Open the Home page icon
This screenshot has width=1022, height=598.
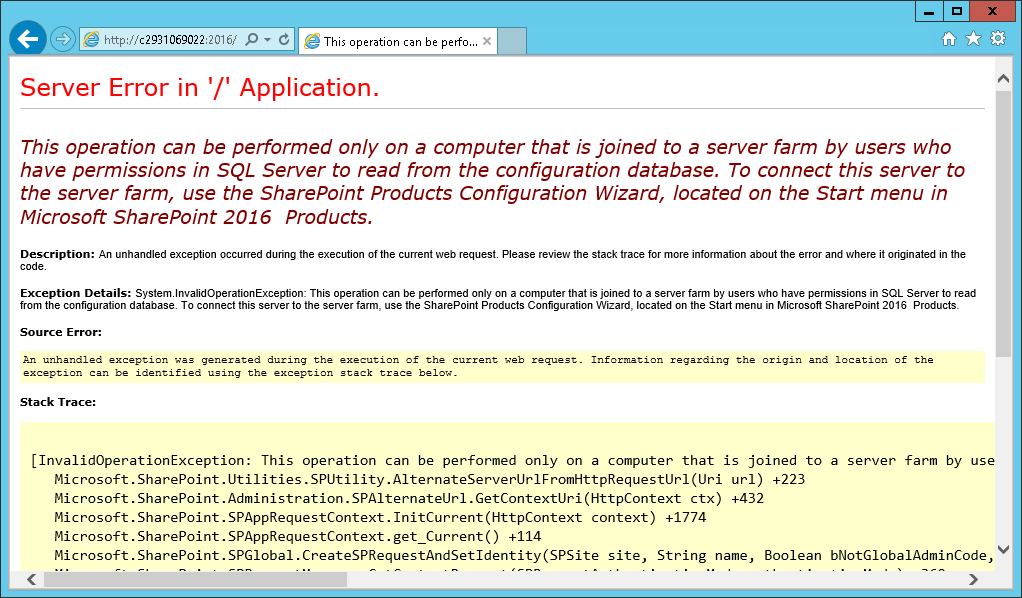click(950, 39)
